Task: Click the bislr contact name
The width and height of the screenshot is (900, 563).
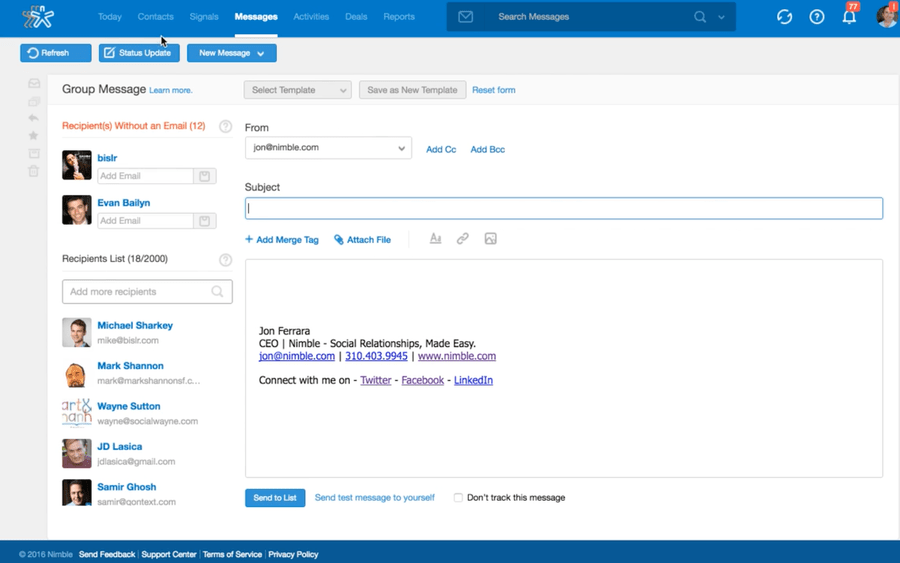Action: (107, 158)
